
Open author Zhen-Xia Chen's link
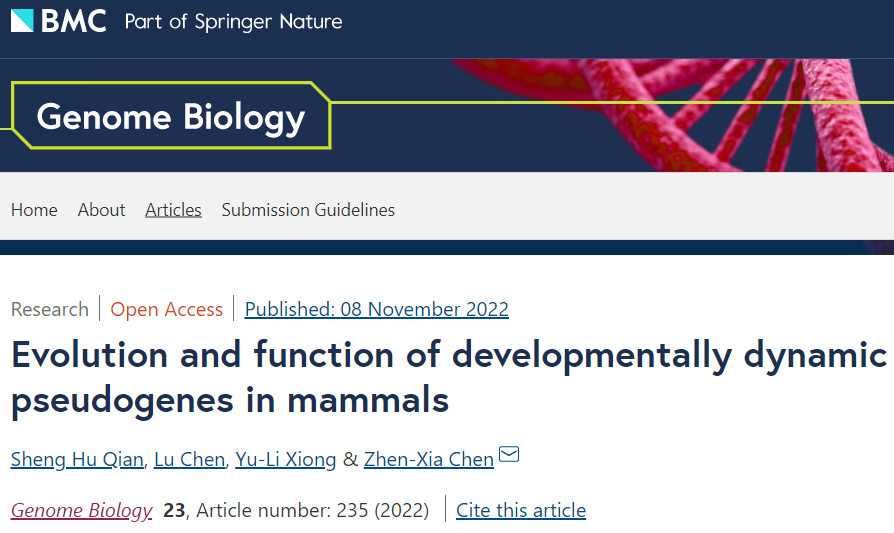[429, 459]
